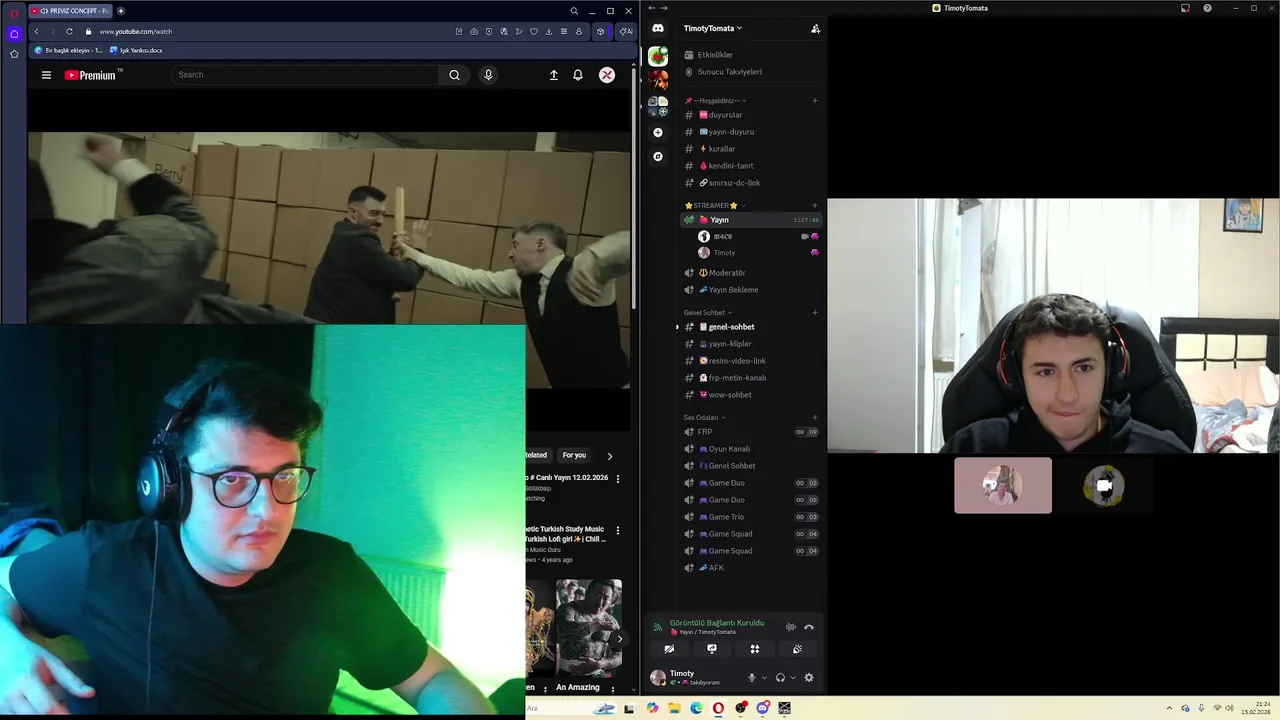
Task: Join the Game Trio voice channel
Action: point(751,517)
